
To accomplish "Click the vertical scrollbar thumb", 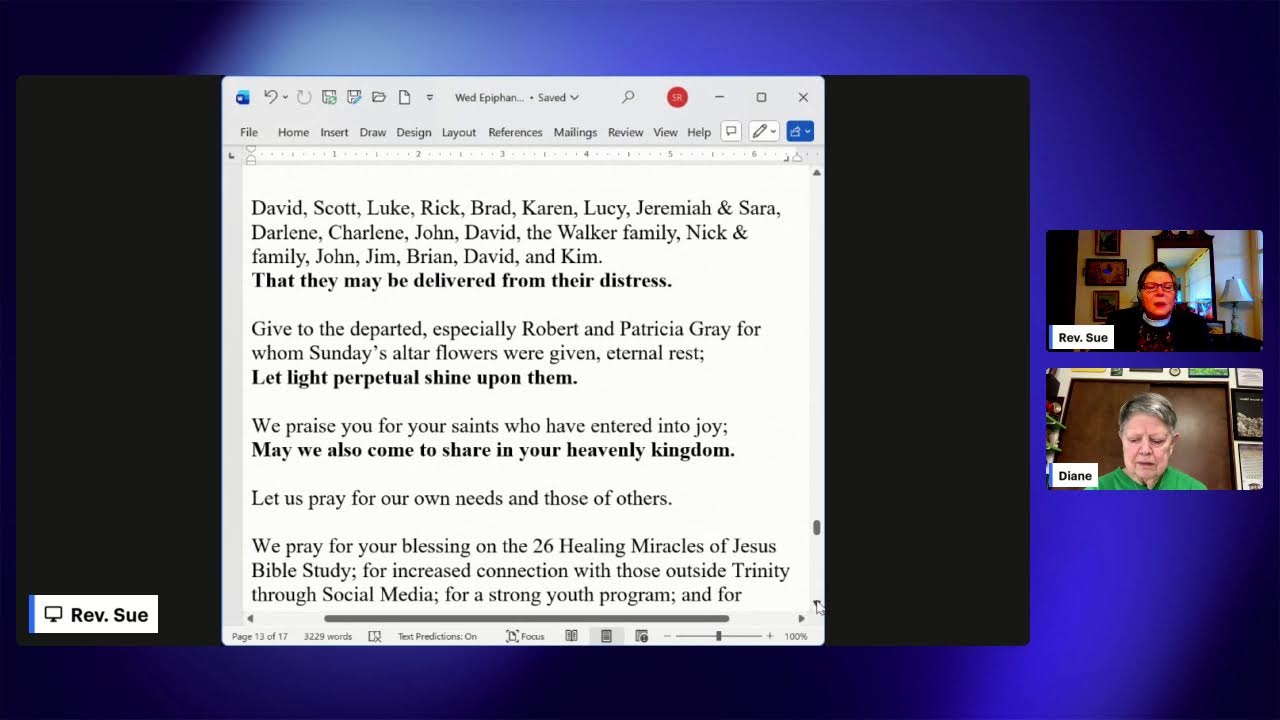I will pos(817,528).
